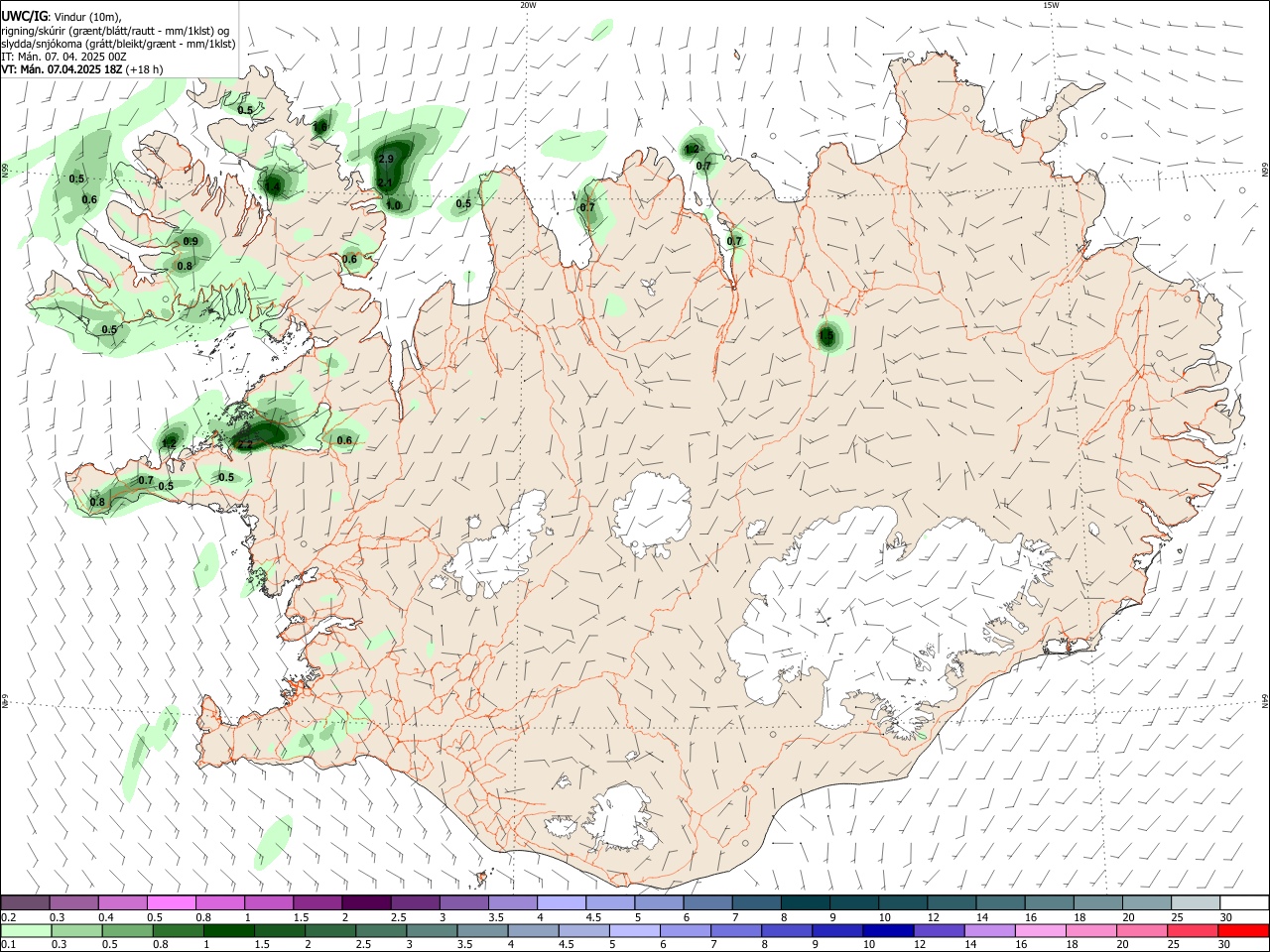Click the 20W longitude label
This screenshot has height=952, width=1270.
[528, 5]
